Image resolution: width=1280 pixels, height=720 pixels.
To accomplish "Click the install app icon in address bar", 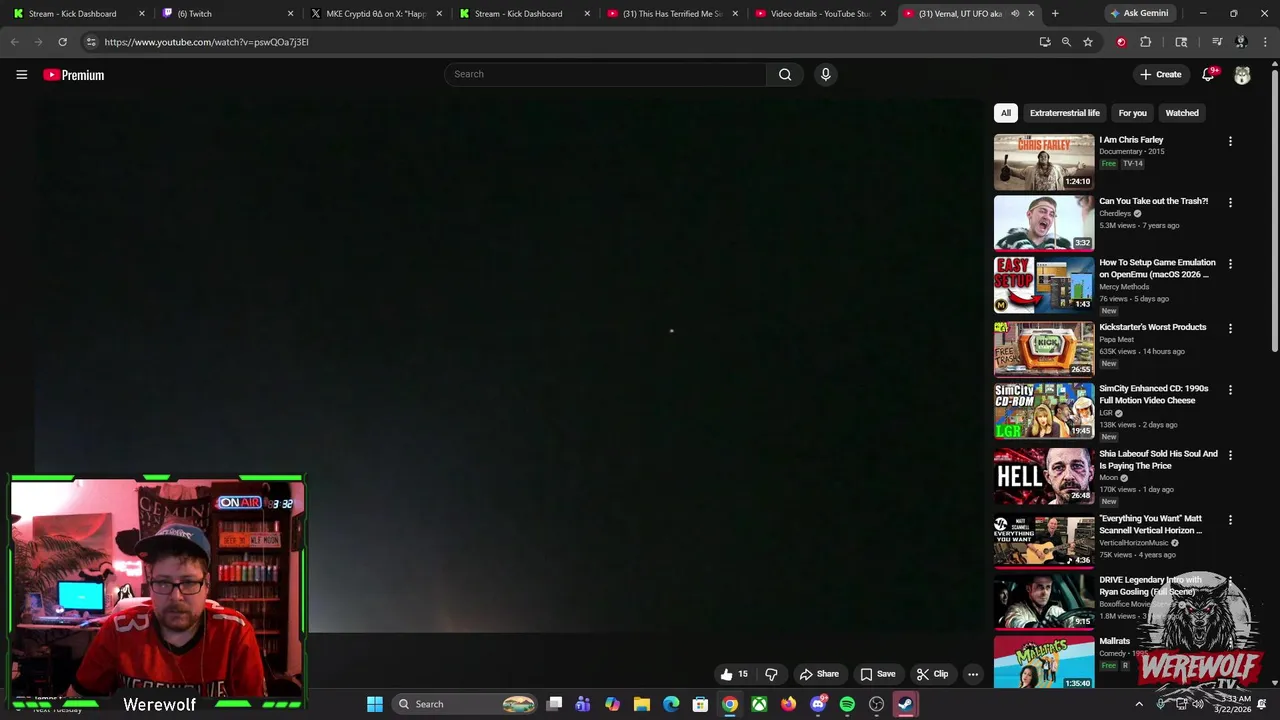I will pos(1045,42).
